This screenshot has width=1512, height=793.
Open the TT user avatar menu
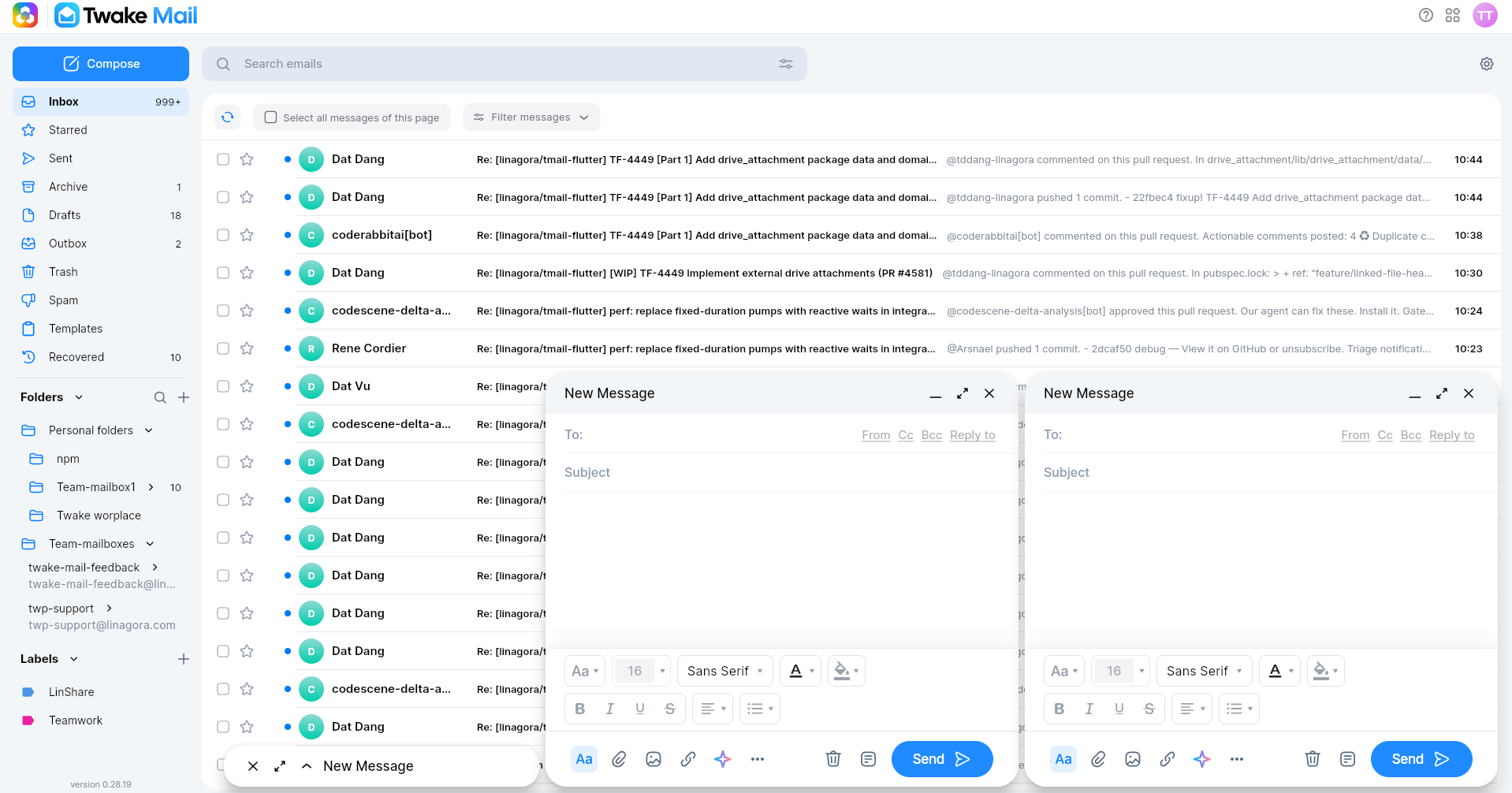(x=1485, y=15)
